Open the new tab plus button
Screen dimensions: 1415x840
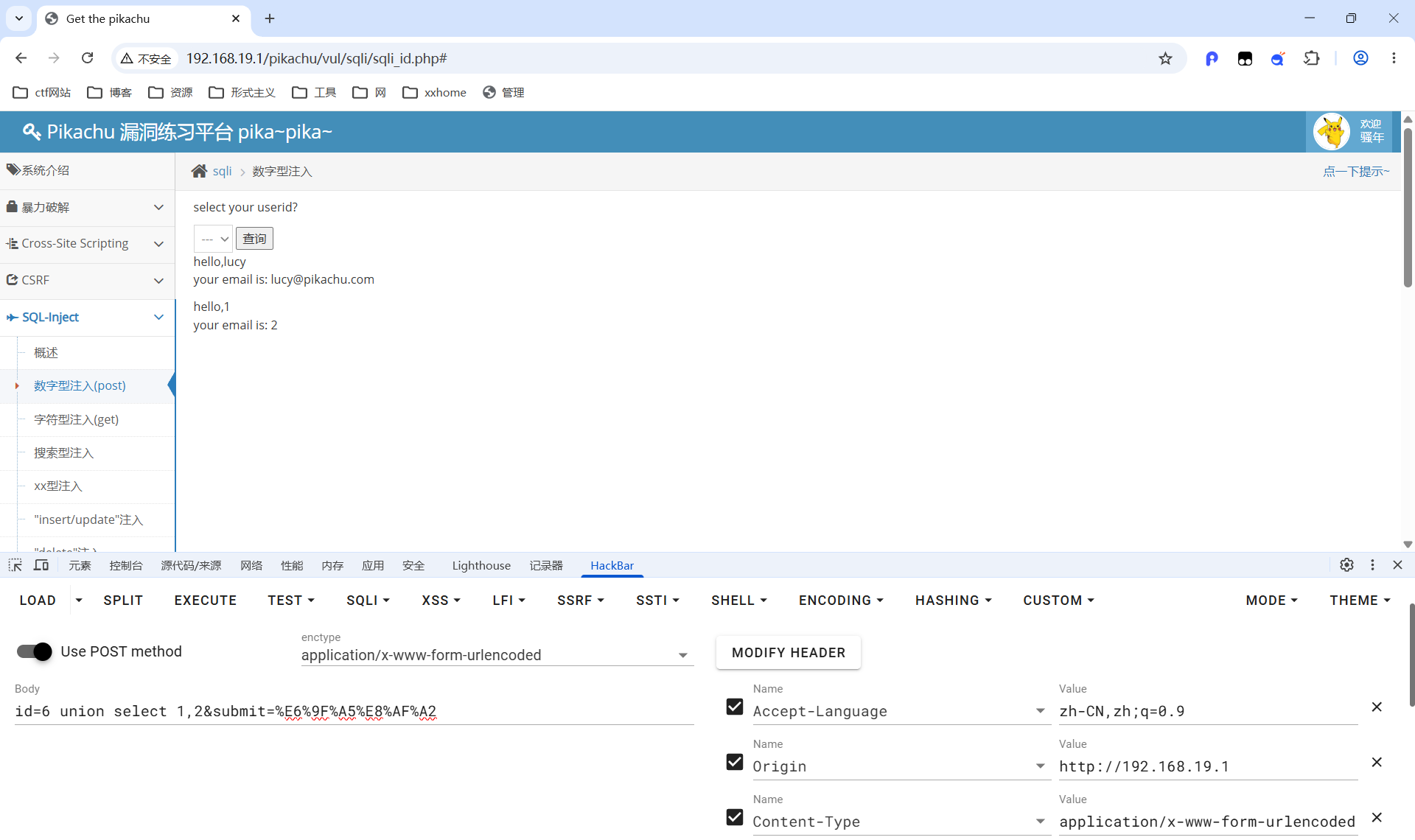click(270, 18)
